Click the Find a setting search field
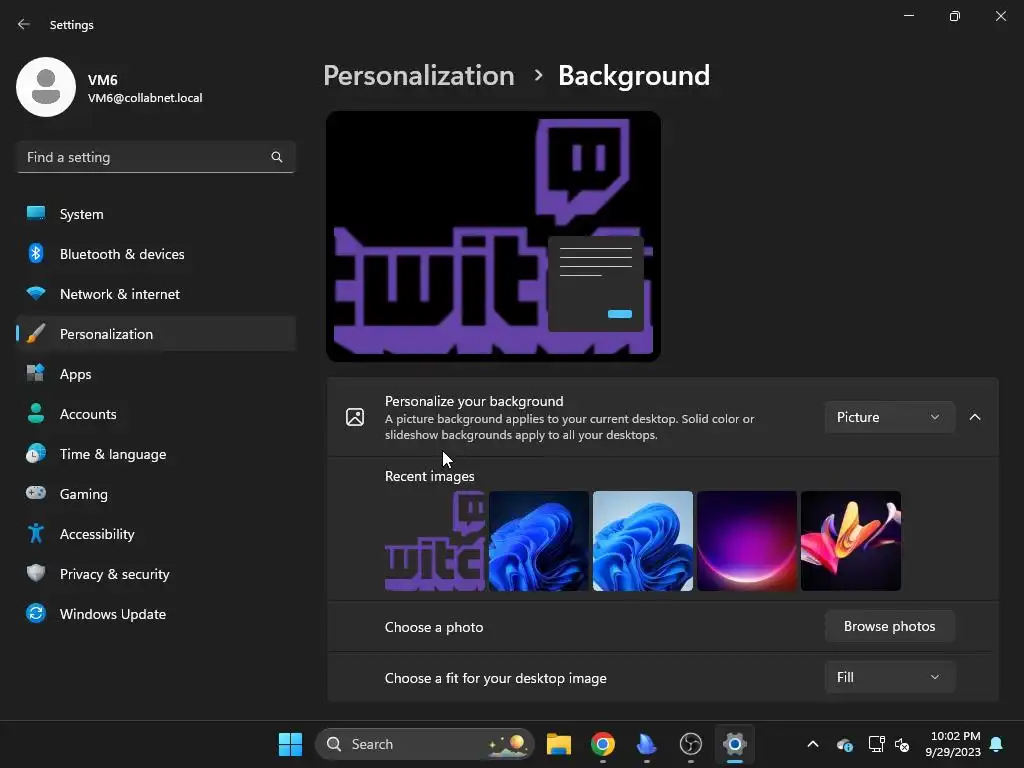The width and height of the screenshot is (1024, 768). 156,157
